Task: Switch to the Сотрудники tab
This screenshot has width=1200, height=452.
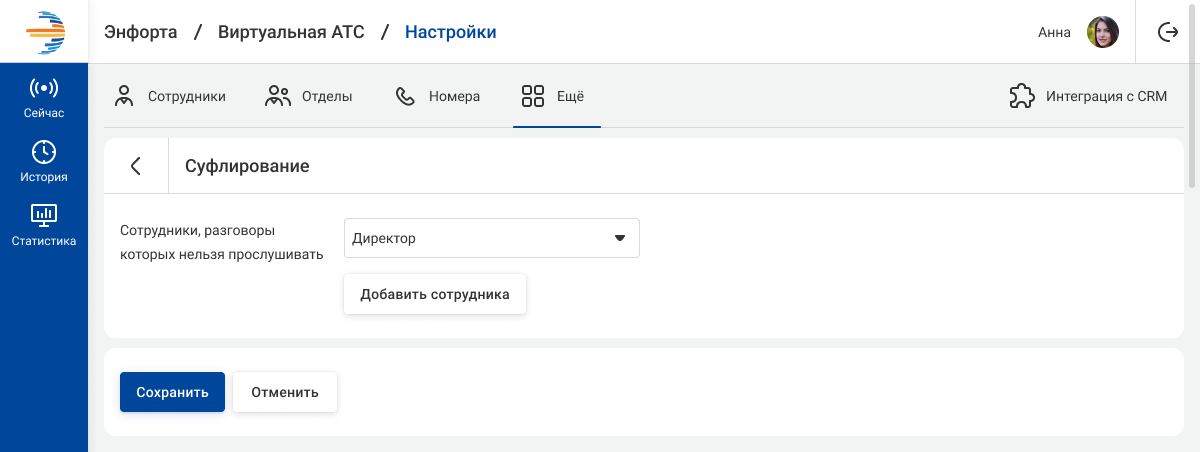Action: [170, 97]
